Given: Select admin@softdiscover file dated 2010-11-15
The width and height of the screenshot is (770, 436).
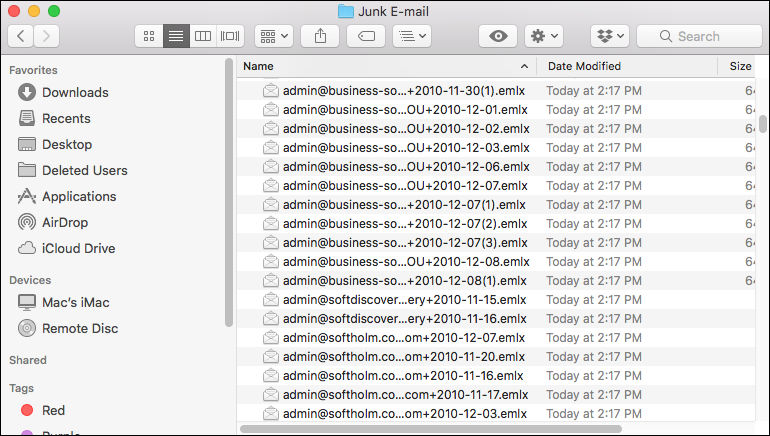Looking at the screenshot, I should [x=404, y=299].
